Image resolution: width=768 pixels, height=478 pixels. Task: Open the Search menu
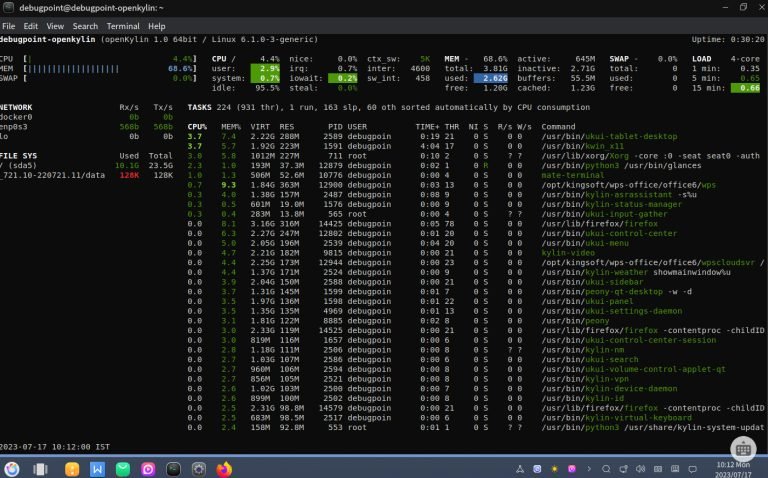tap(85, 25)
